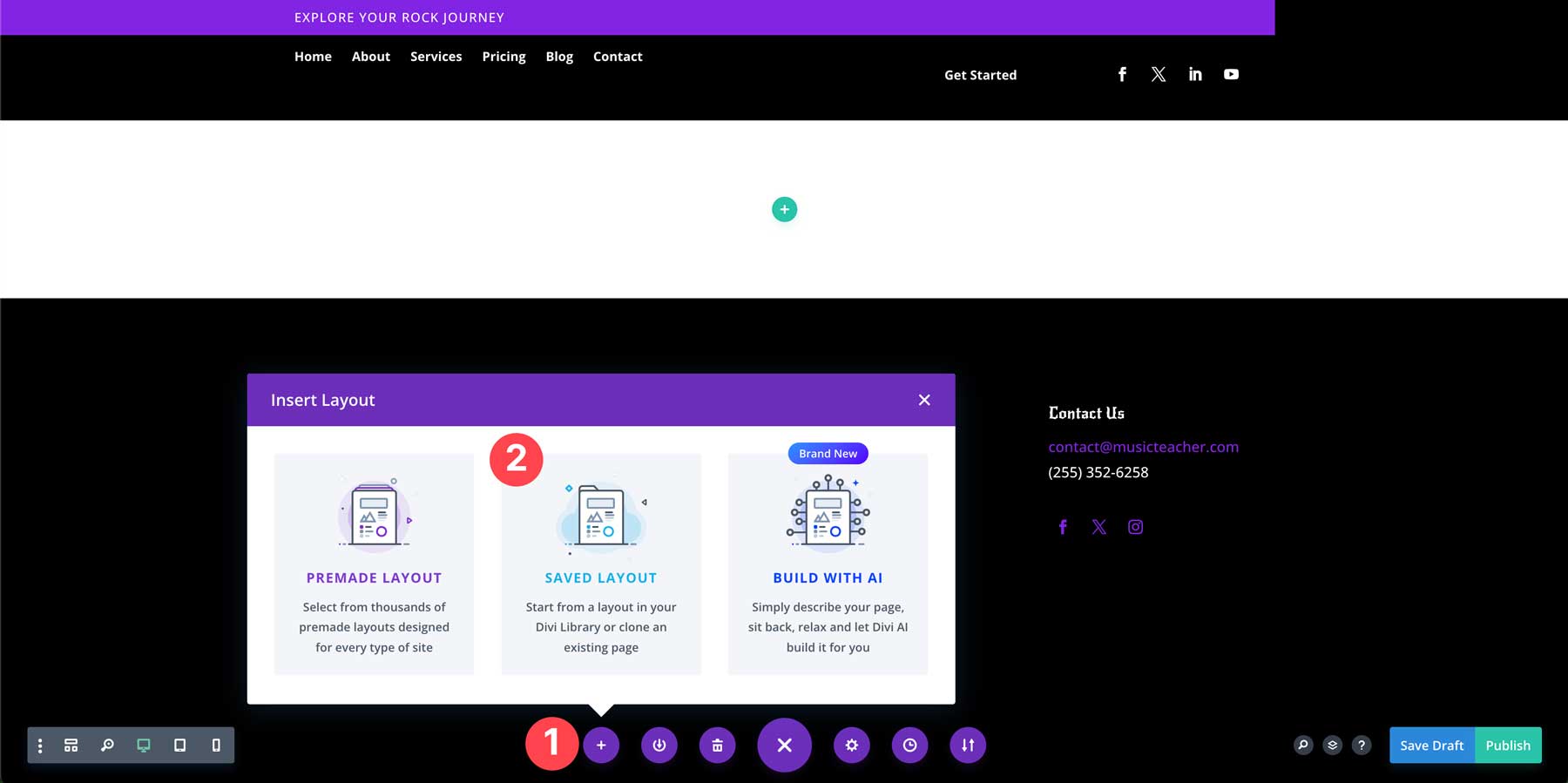Image resolution: width=1568 pixels, height=783 pixels.
Task: Click the Publish button
Action: tap(1508, 746)
